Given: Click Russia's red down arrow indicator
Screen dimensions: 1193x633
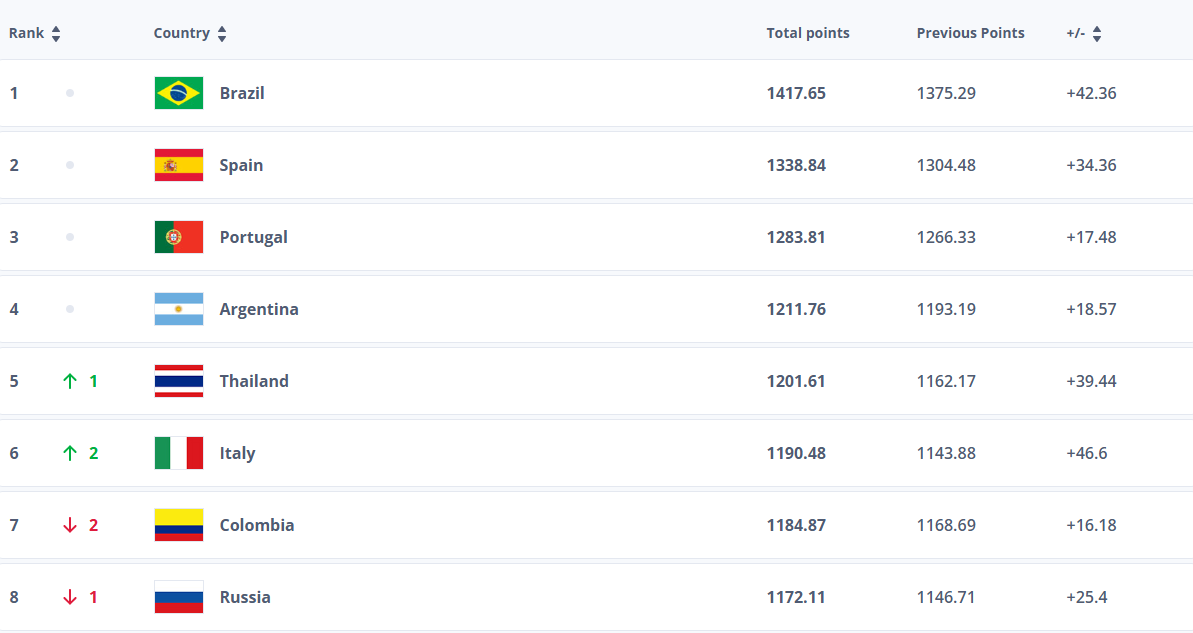Looking at the screenshot, I should coord(70,597).
